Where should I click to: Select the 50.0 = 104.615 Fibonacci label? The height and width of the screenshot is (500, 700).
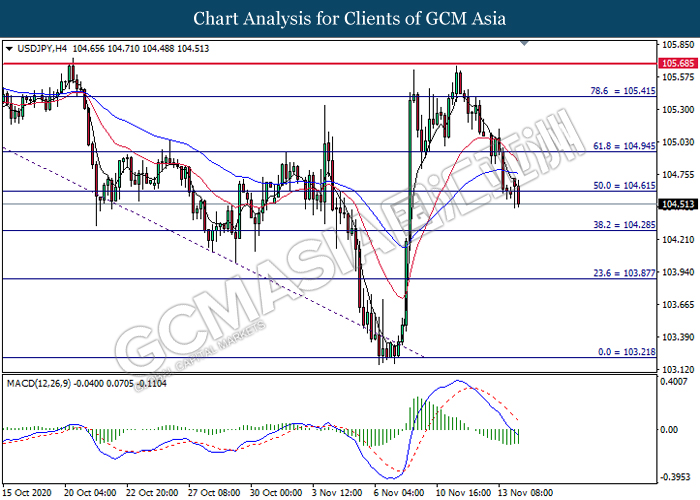[624, 185]
